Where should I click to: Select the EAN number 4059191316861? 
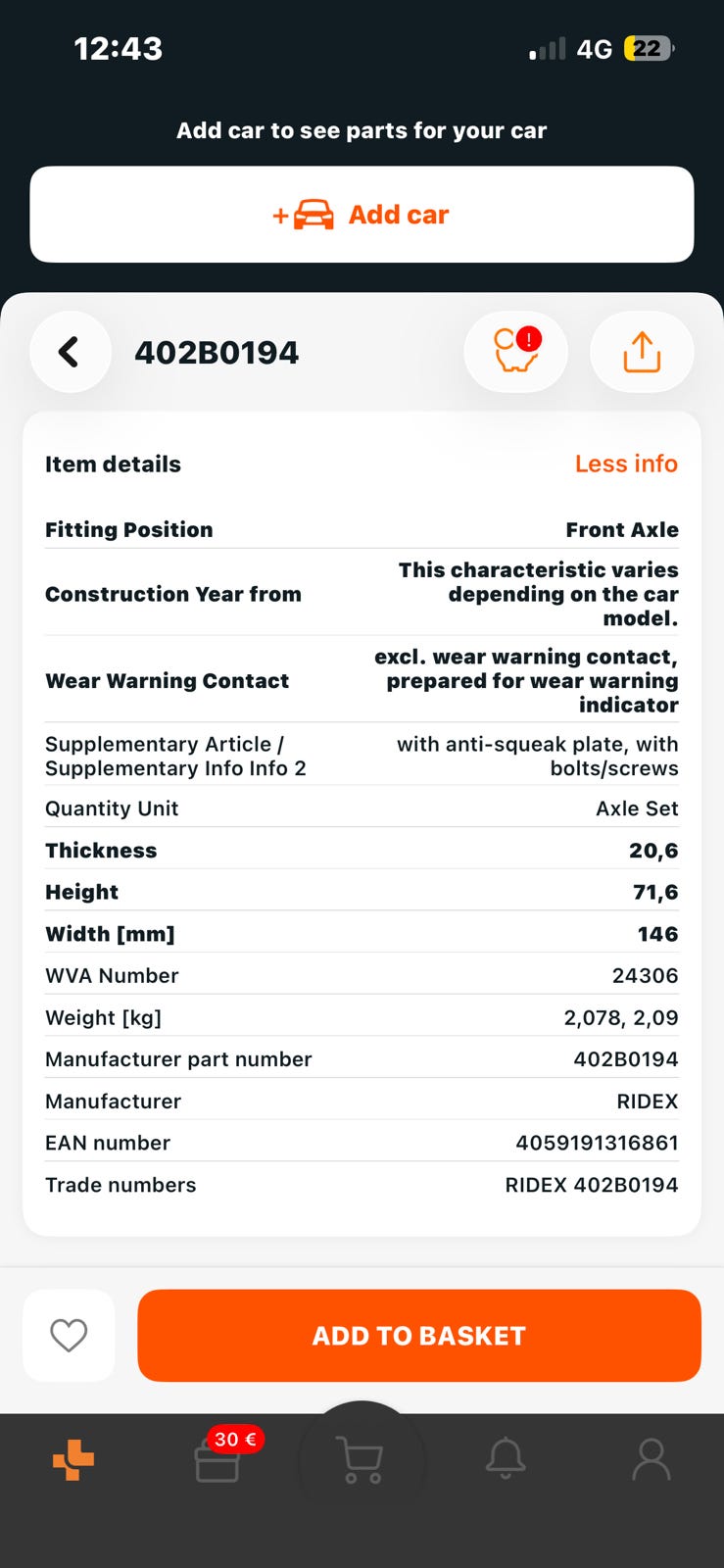pyautogui.click(x=597, y=1143)
